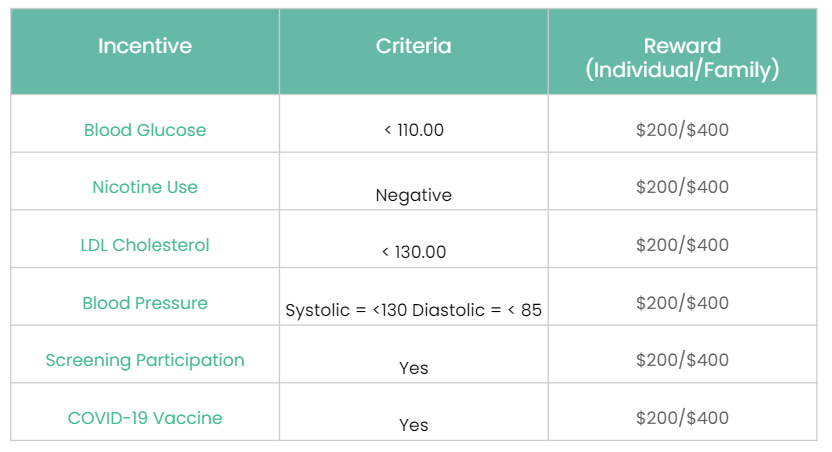Click the Yes criteria for COVID-19 Vaccine
This screenshot has width=832, height=452.
[413, 425]
